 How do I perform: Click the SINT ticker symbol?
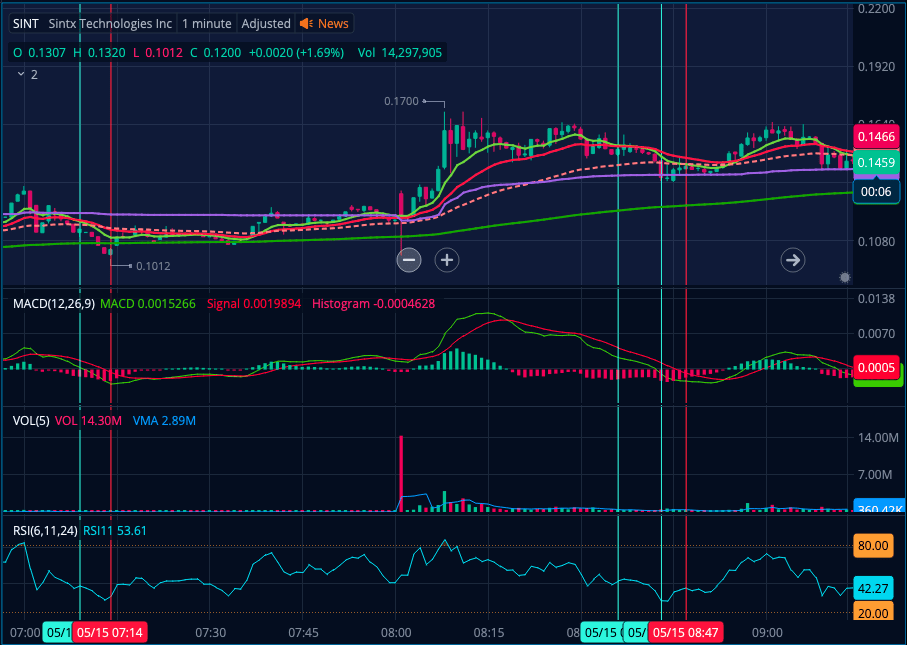coord(26,23)
